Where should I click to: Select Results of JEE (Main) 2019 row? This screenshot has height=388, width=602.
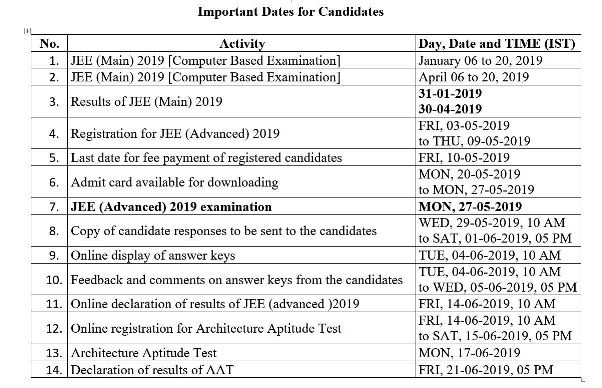[306, 101]
